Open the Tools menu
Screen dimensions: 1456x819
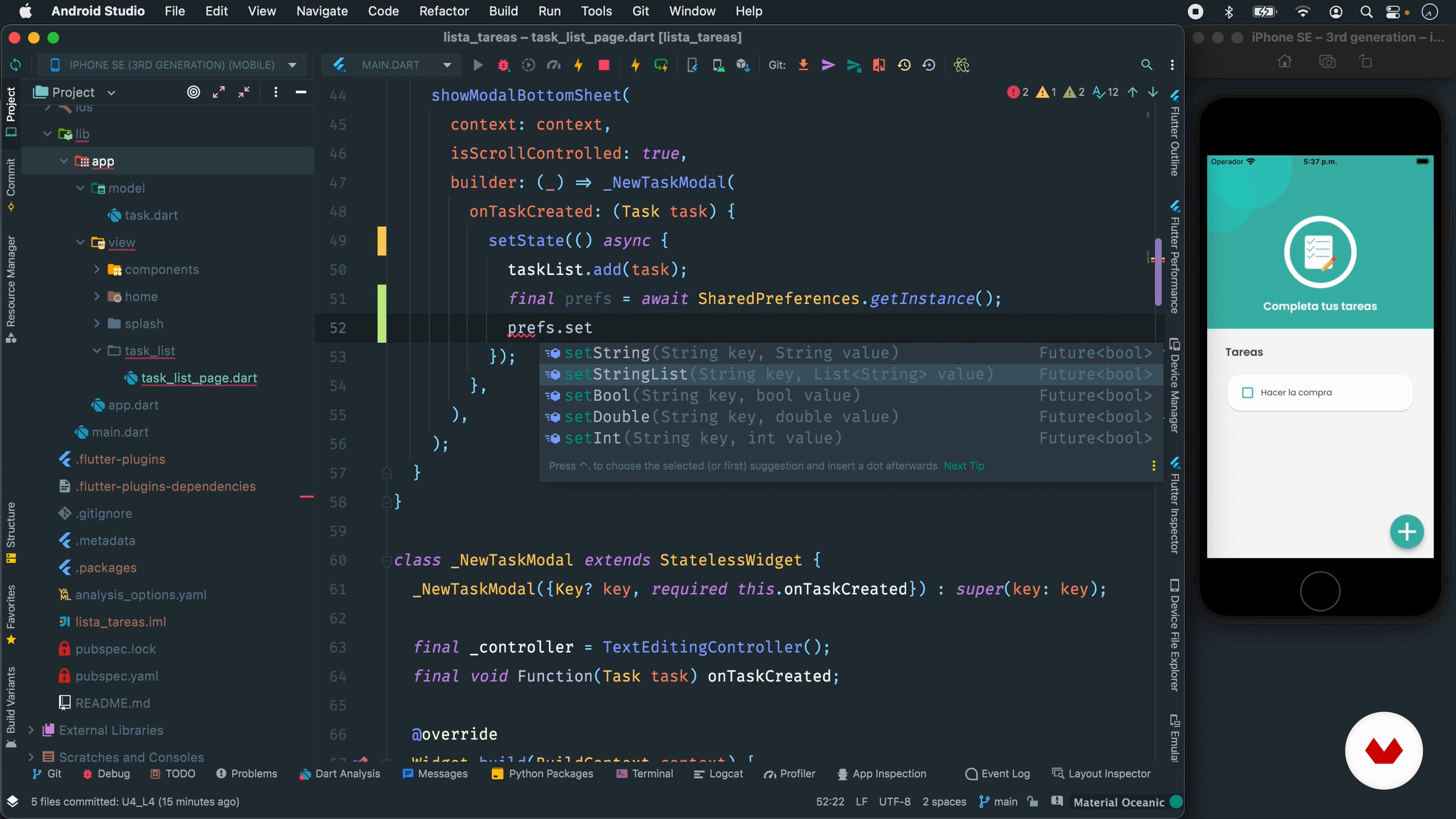pyautogui.click(x=596, y=11)
